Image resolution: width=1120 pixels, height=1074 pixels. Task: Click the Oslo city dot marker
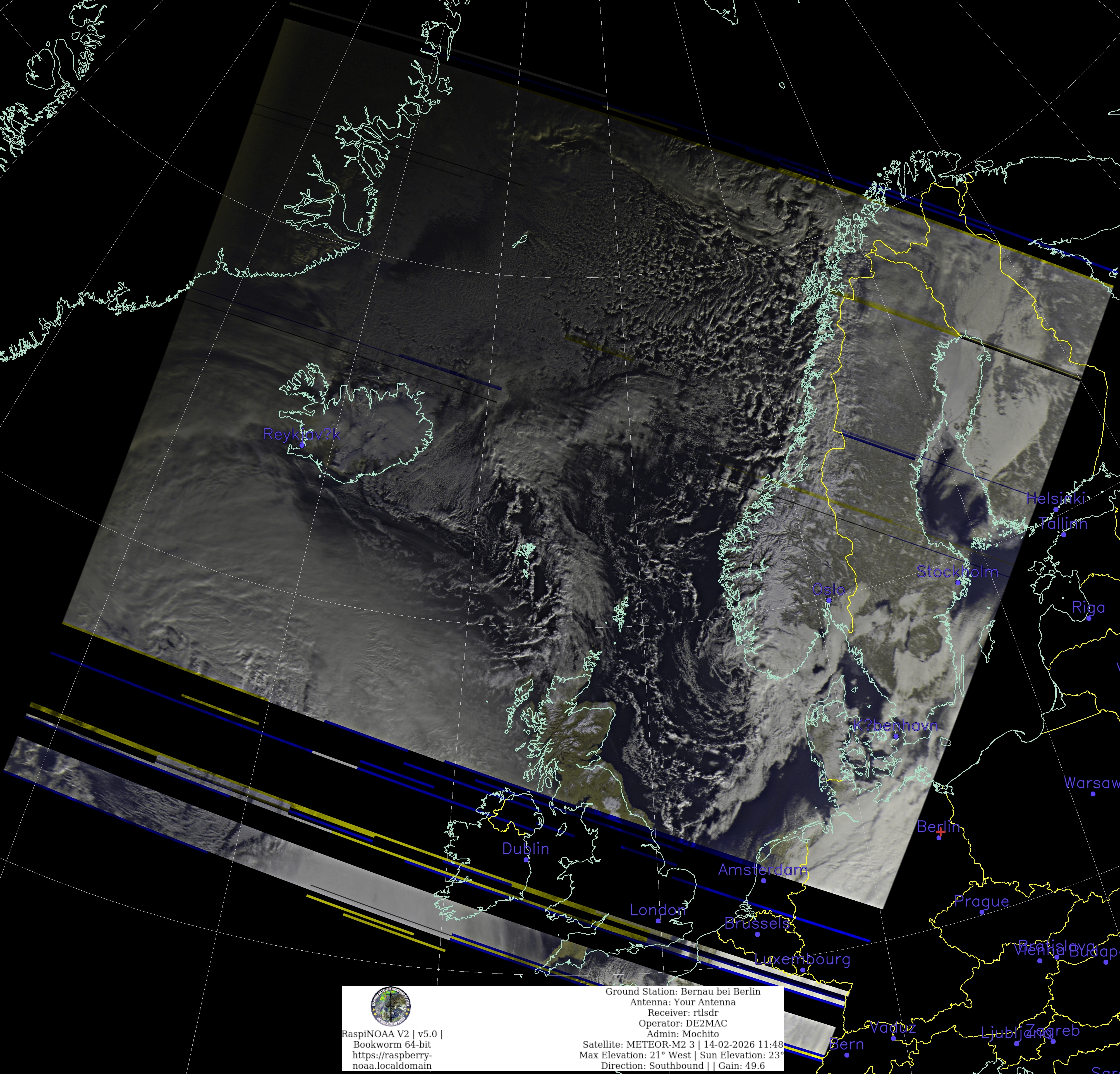pyautogui.click(x=829, y=600)
